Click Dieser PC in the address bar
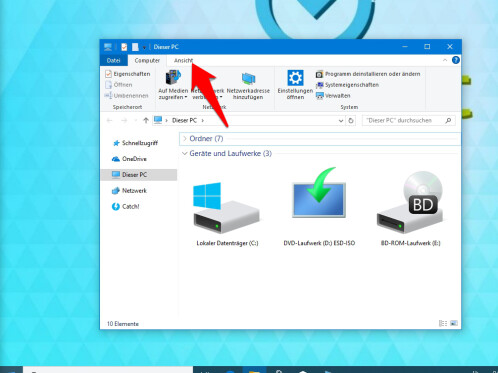 (x=184, y=120)
